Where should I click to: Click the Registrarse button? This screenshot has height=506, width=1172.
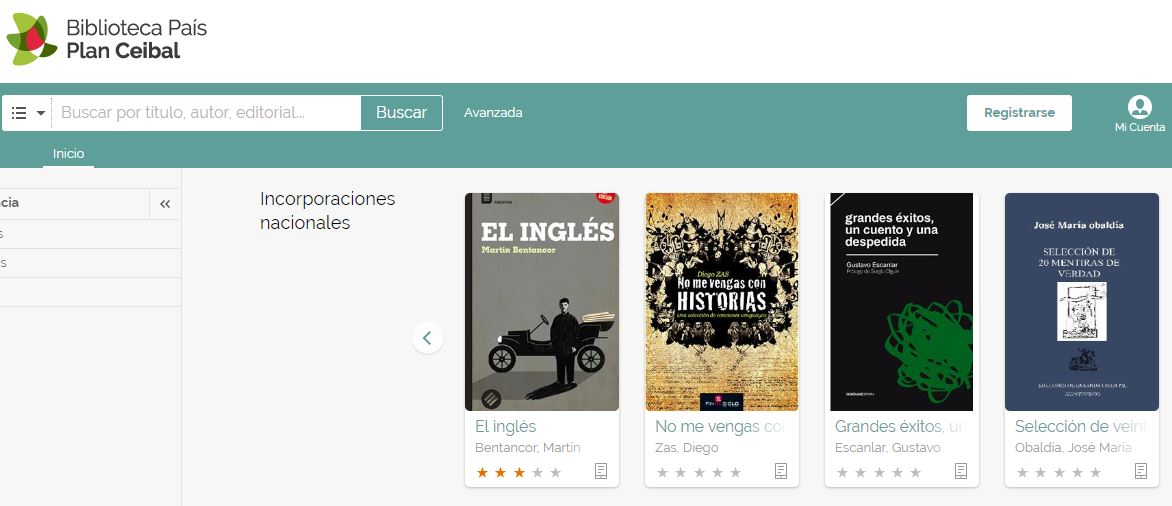coord(1019,113)
